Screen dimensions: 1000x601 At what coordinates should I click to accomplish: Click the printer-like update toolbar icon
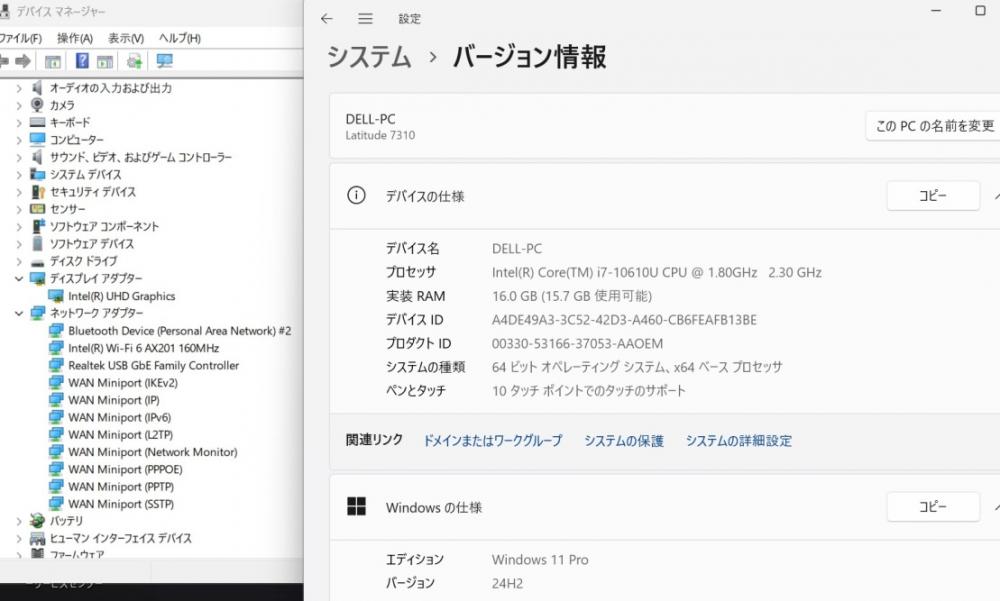click(134, 61)
